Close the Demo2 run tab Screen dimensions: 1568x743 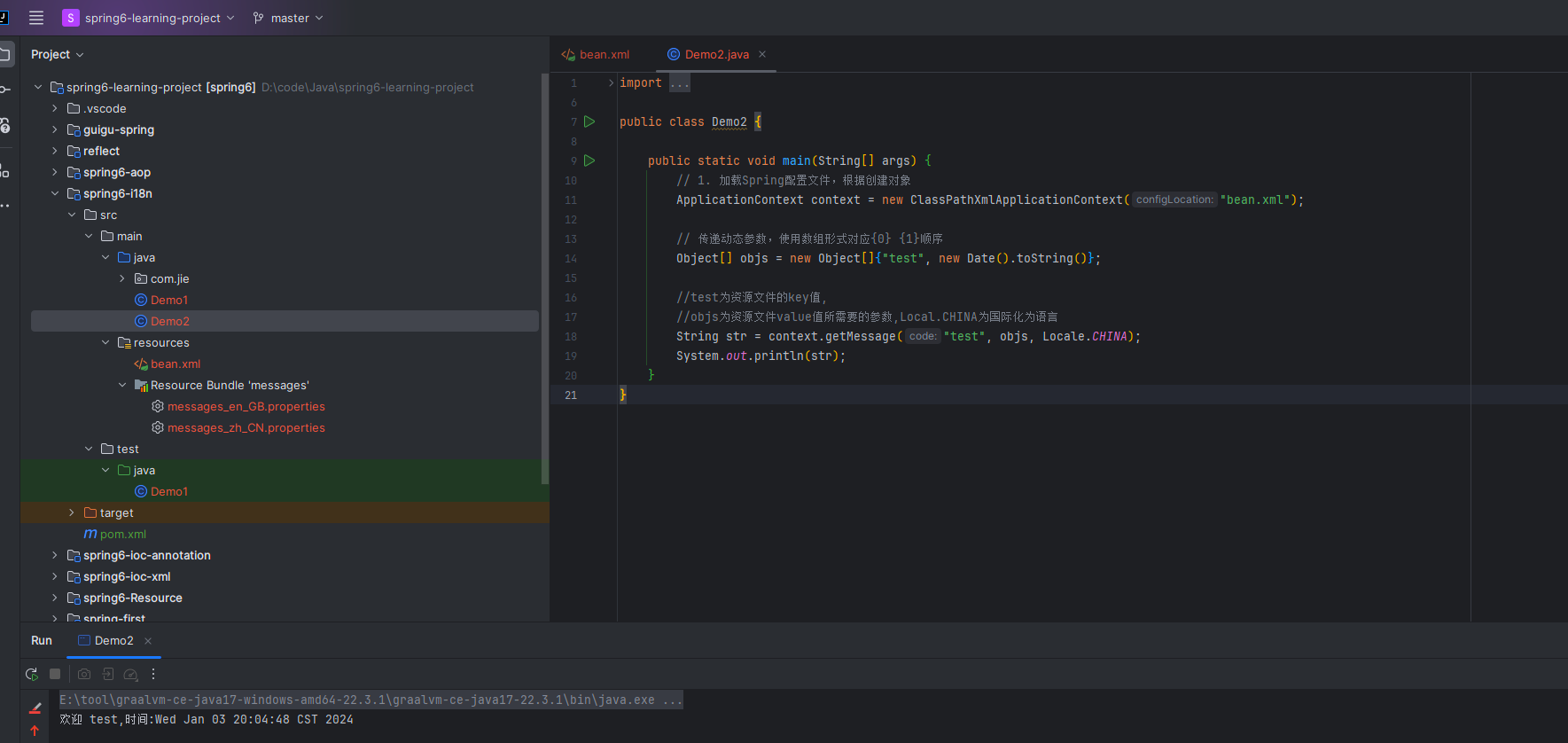click(x=148, y=641)
